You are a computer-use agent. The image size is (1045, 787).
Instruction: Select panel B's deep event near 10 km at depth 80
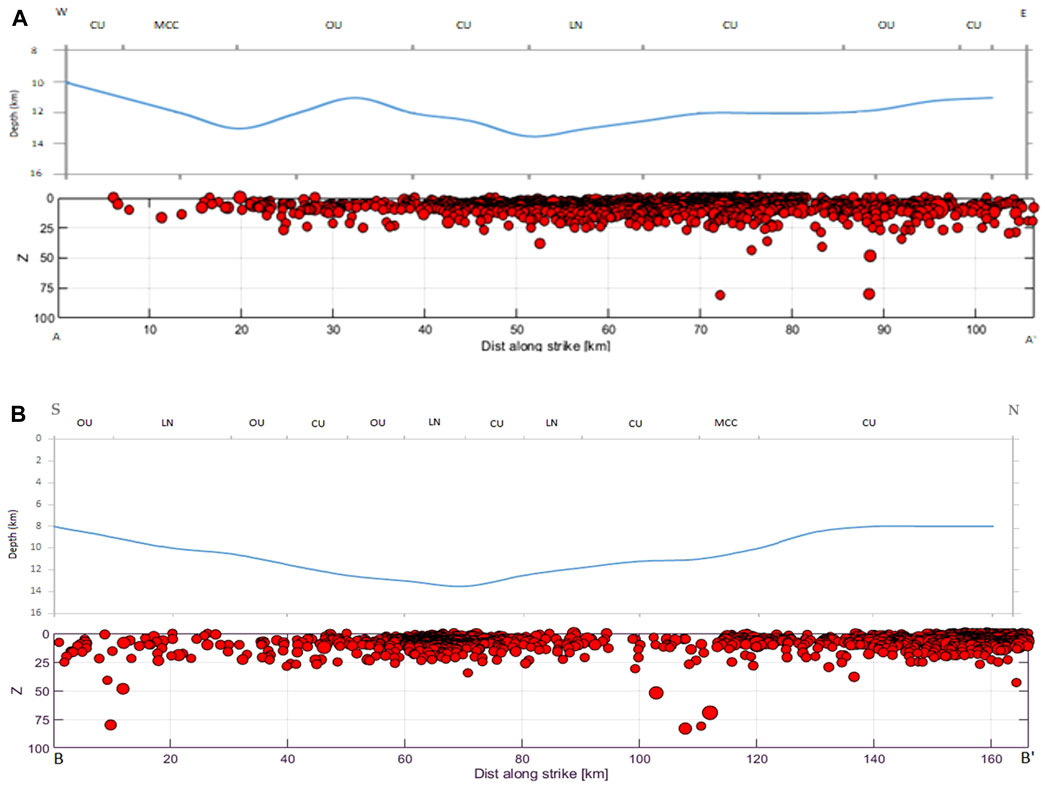(111, 724)
